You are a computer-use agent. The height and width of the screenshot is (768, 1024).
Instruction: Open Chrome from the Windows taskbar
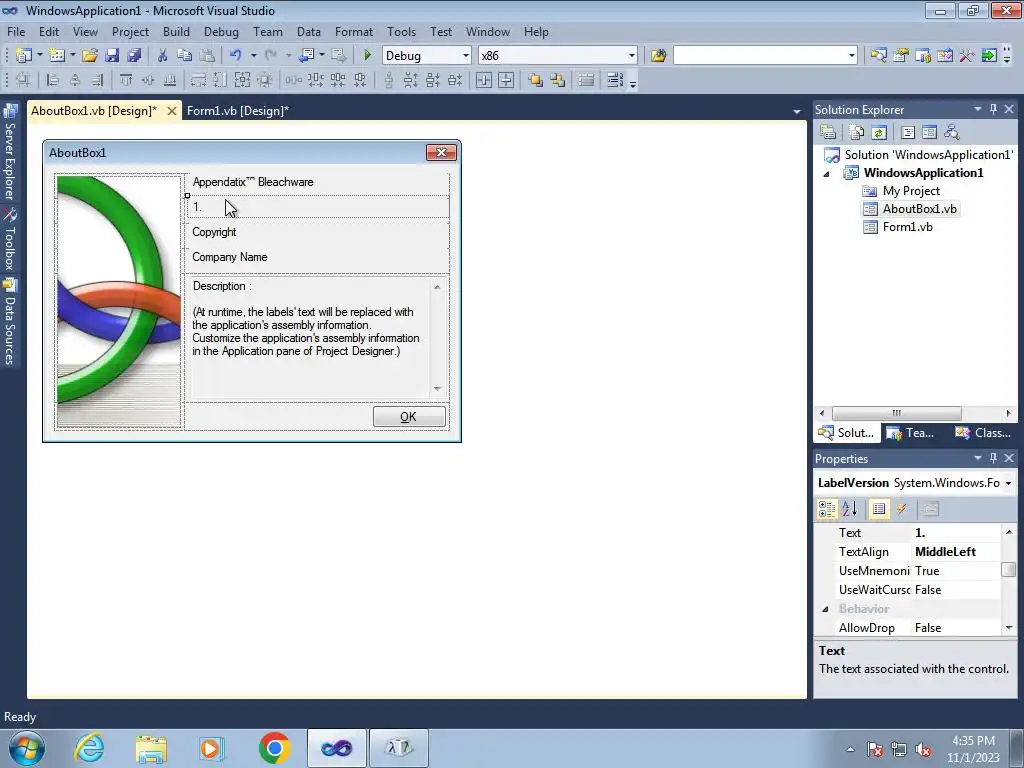point(274,748)
